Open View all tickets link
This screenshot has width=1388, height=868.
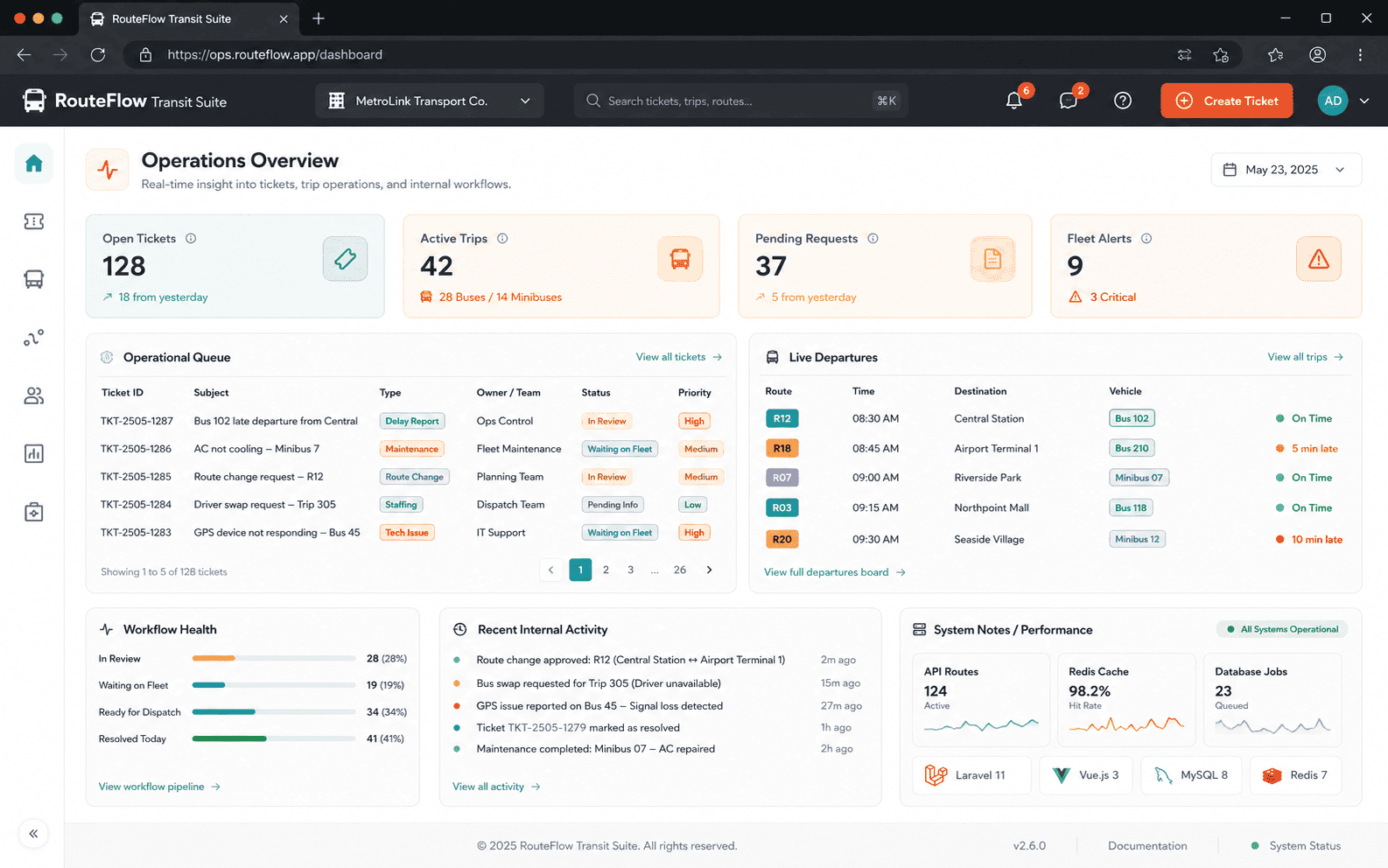coord(679,357)
